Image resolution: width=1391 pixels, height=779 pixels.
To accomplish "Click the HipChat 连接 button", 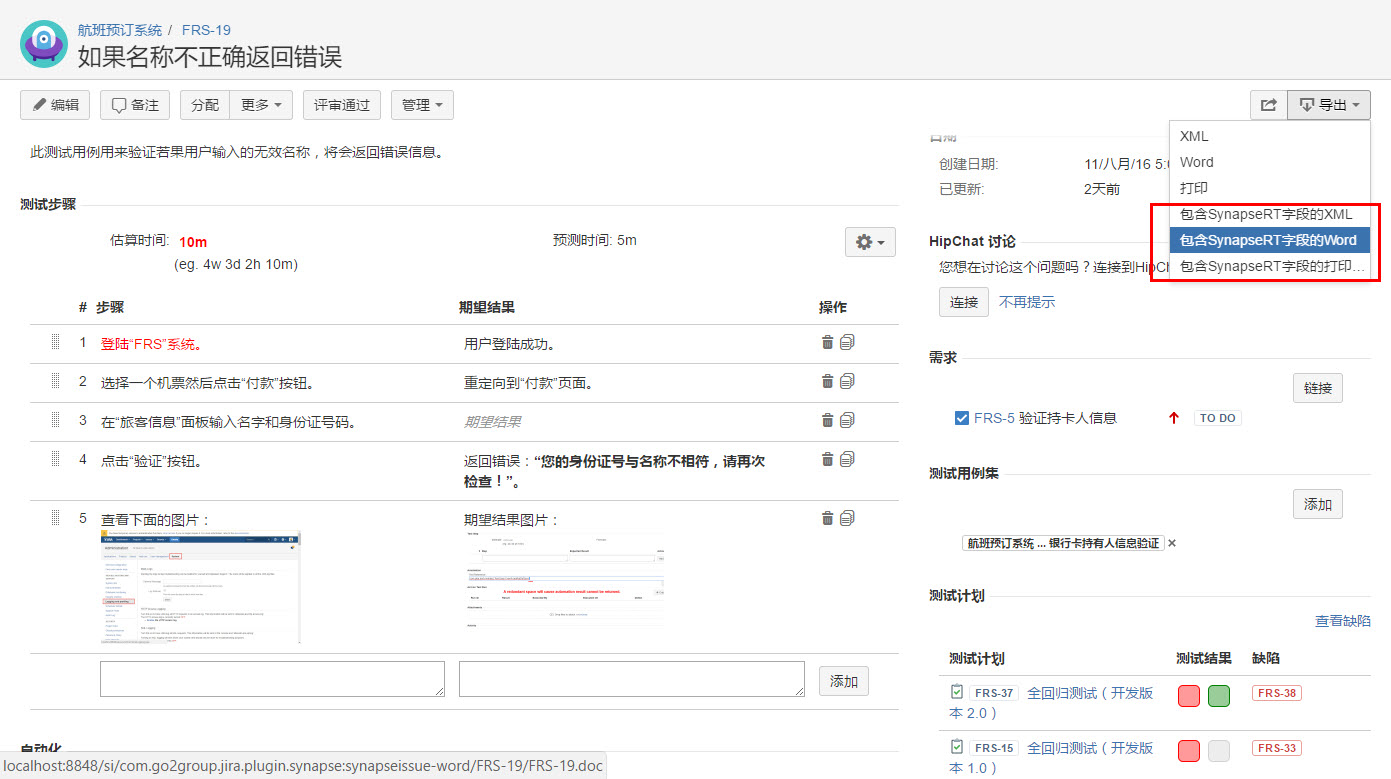I will tap(964, 302).
